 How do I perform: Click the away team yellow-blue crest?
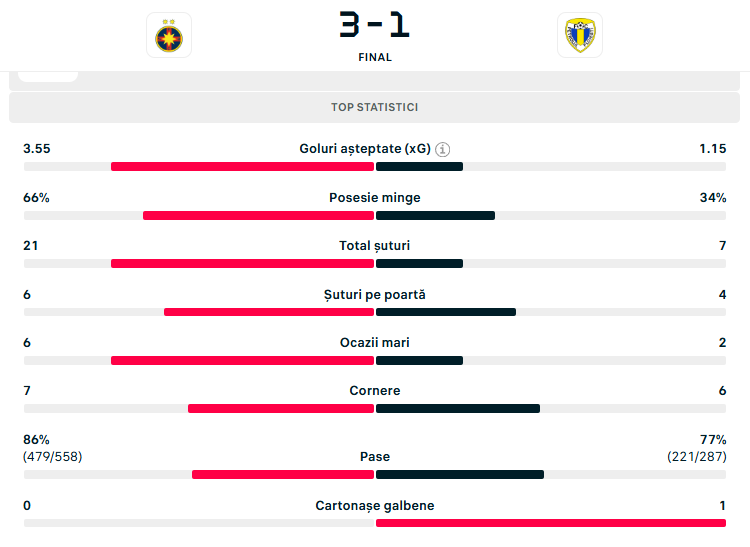click(x=579, y=36)
